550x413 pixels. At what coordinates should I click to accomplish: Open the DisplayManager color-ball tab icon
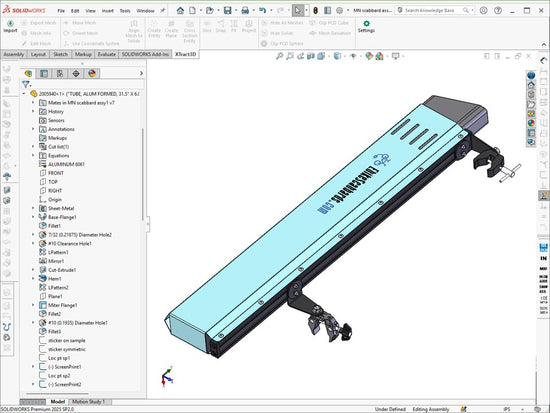[92, 73]
